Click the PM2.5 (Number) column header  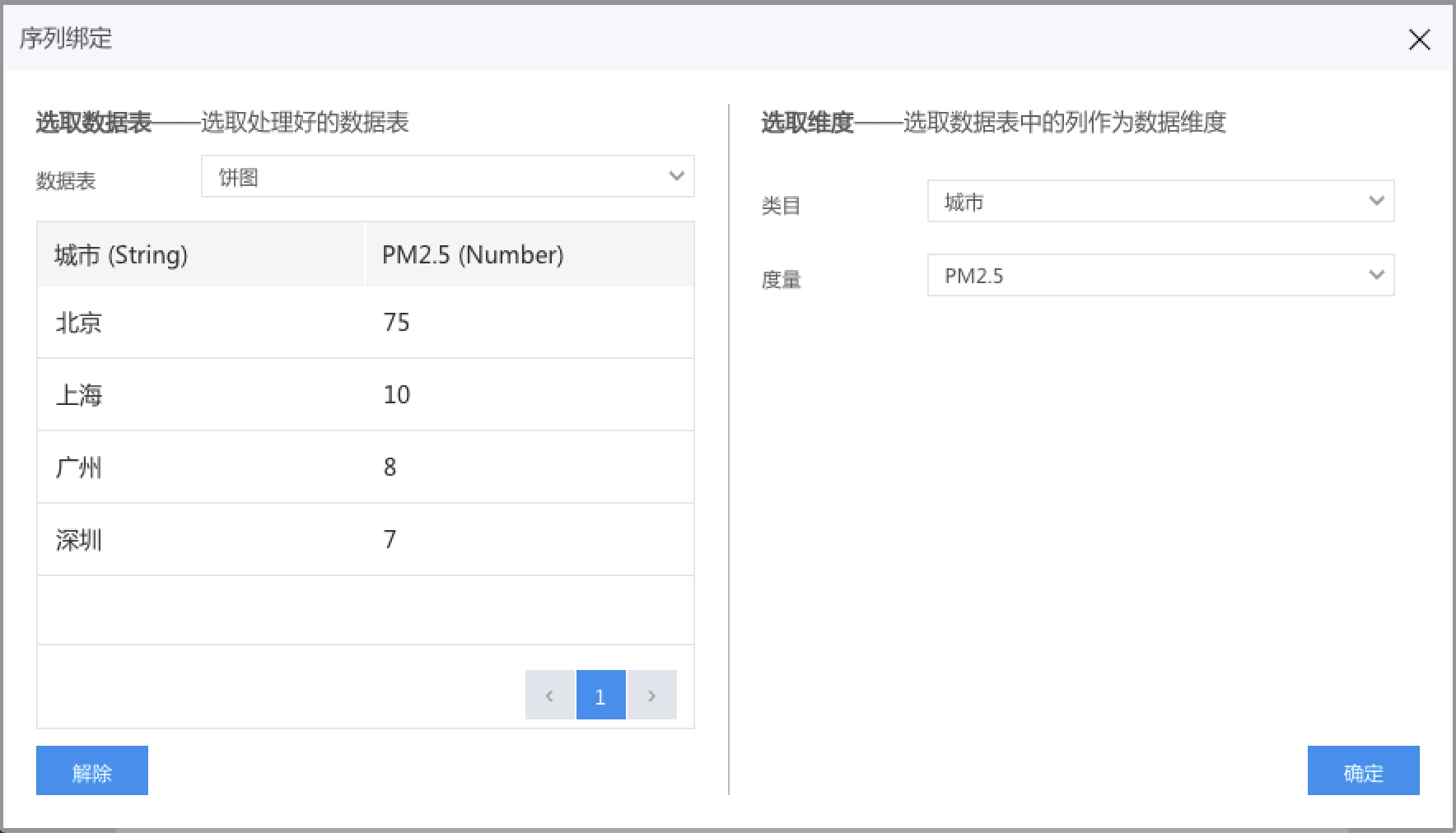pos(529,255)
